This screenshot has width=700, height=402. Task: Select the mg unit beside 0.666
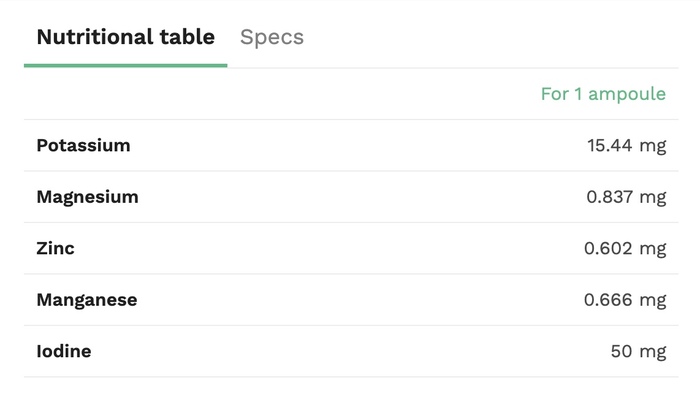pyautogui.click(x=653, y=300)
